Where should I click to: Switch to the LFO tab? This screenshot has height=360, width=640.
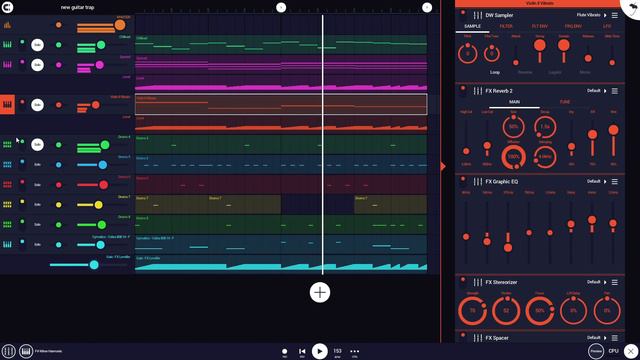coord(607,26)
